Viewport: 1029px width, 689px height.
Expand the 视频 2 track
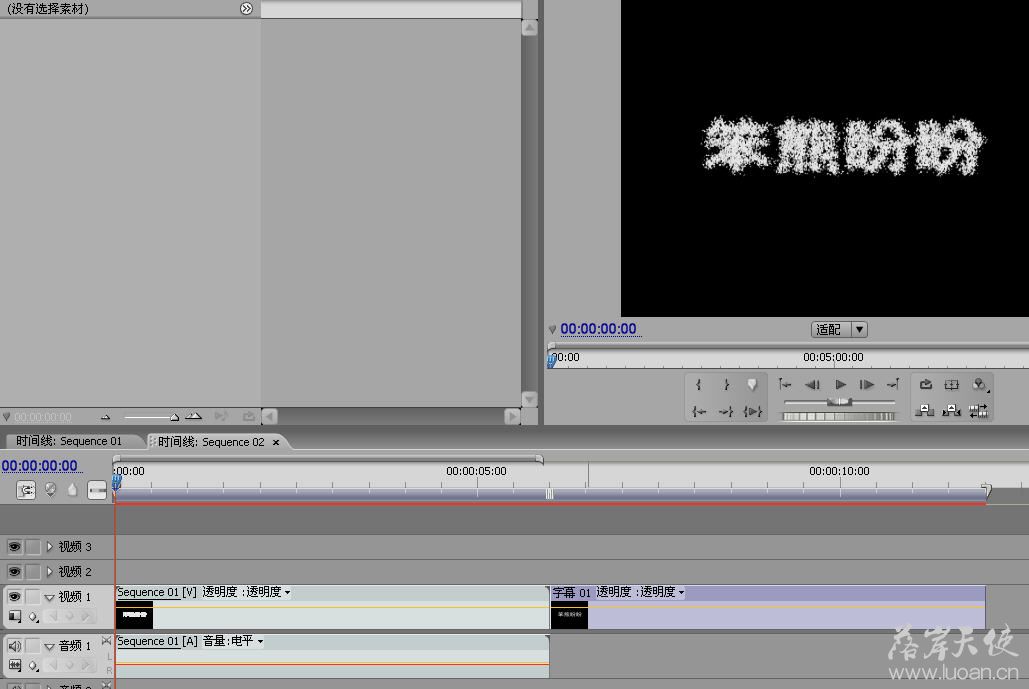(49, 572)
